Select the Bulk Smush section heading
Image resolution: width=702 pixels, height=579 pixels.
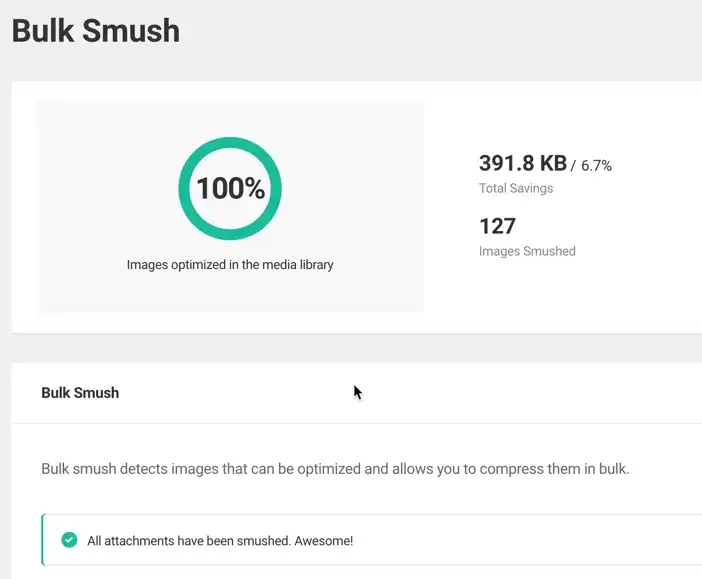[80, 393]
